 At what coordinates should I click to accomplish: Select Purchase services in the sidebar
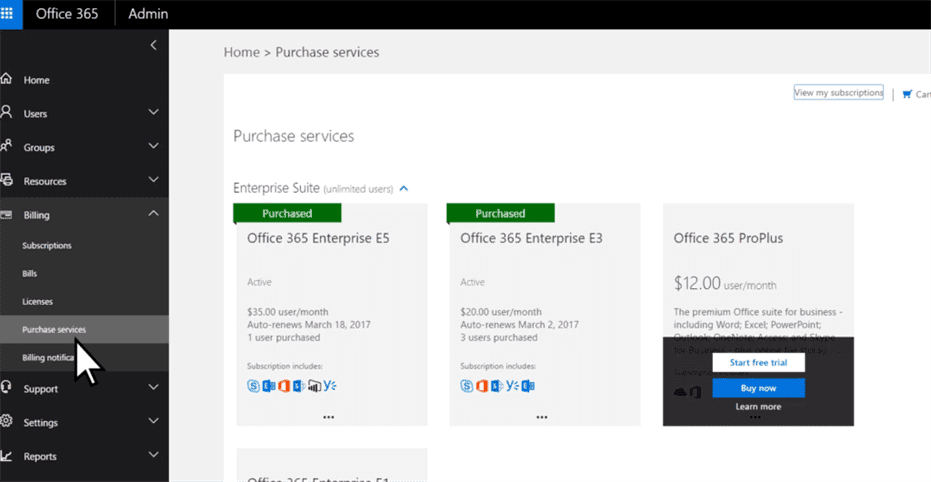pyautogui.click(x=84, y=329)
